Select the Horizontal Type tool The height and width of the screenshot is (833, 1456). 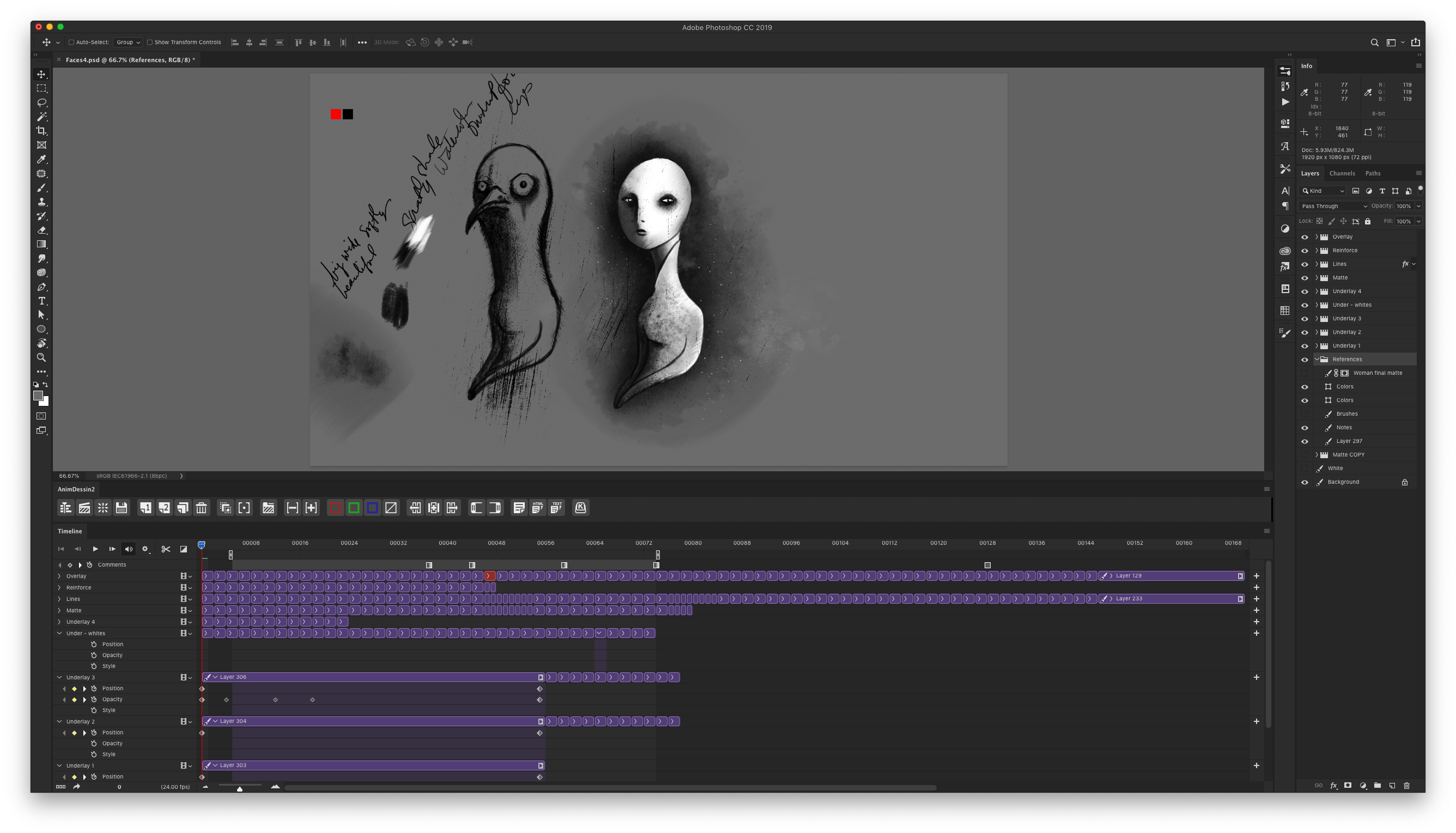click(41, 301)
